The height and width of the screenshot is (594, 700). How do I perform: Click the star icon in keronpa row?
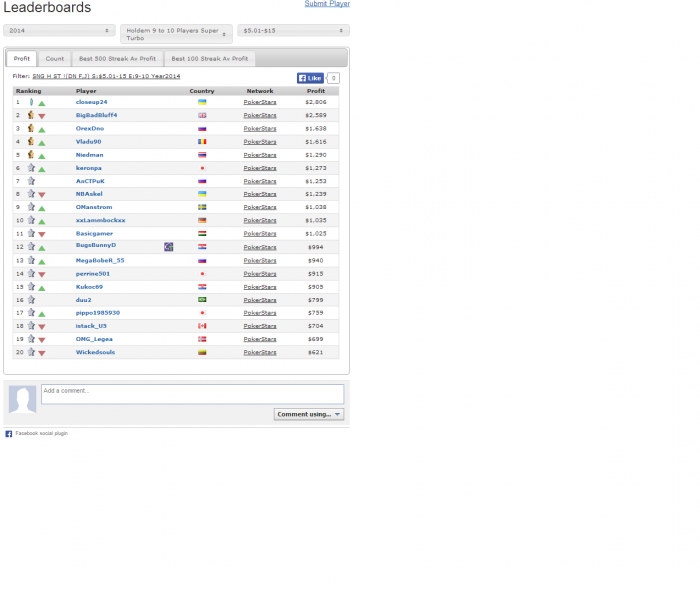[x=31, y=168]
